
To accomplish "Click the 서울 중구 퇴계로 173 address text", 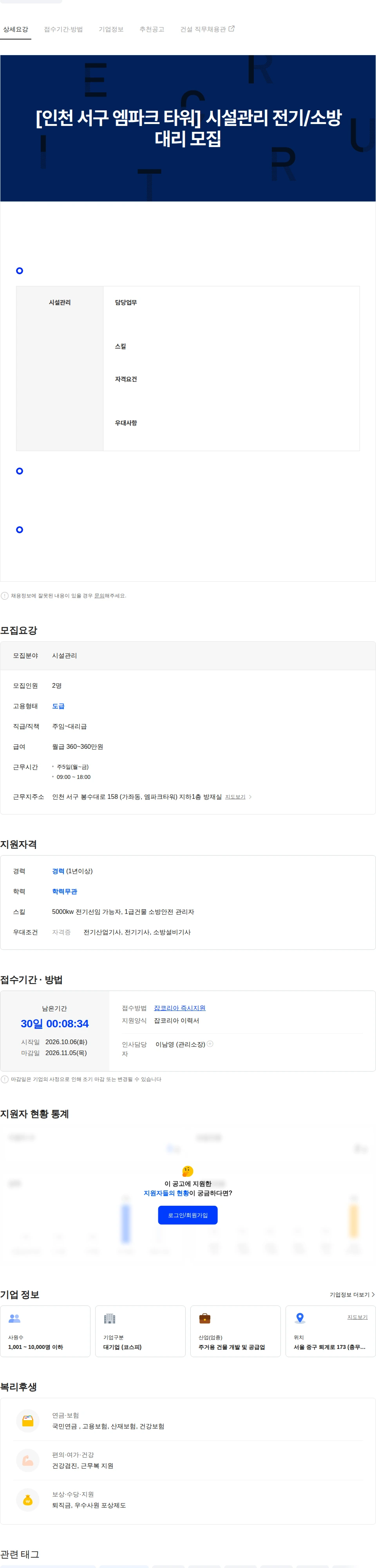I will 330,1347.
